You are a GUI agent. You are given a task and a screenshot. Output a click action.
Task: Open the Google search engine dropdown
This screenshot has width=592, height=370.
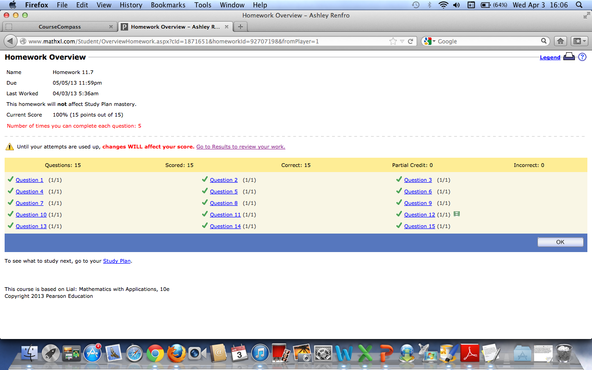coord(429,41)
